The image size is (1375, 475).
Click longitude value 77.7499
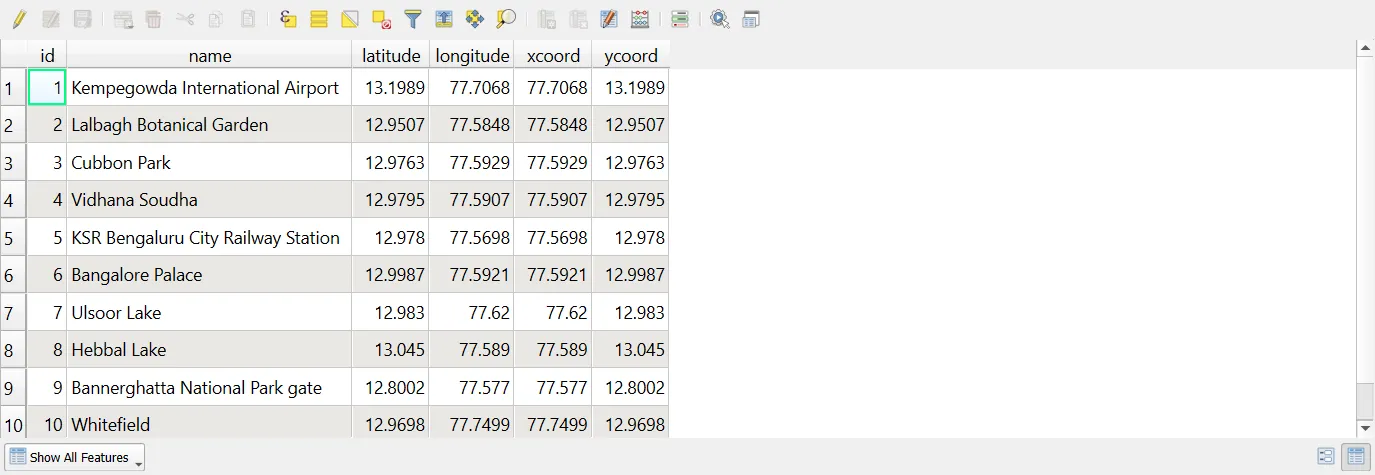[472, 423]
